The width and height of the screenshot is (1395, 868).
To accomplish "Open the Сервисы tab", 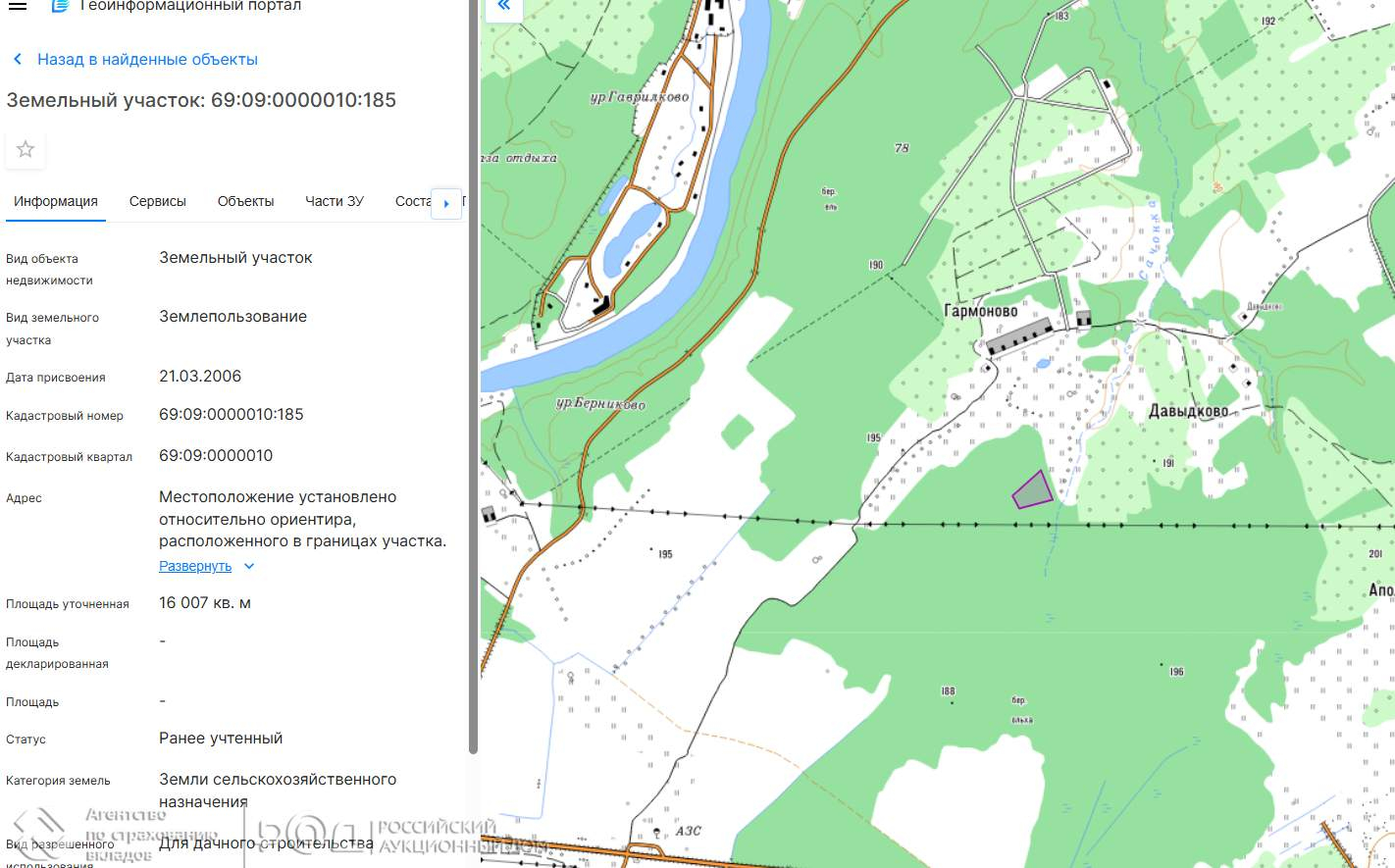I will click(158, 201).
